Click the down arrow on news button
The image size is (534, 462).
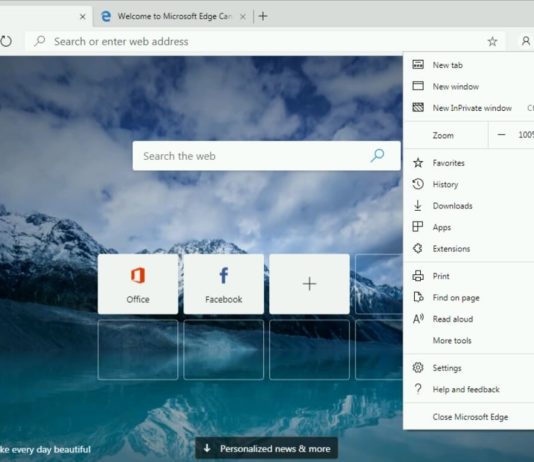pyautogui.click(x=207, y=448)
